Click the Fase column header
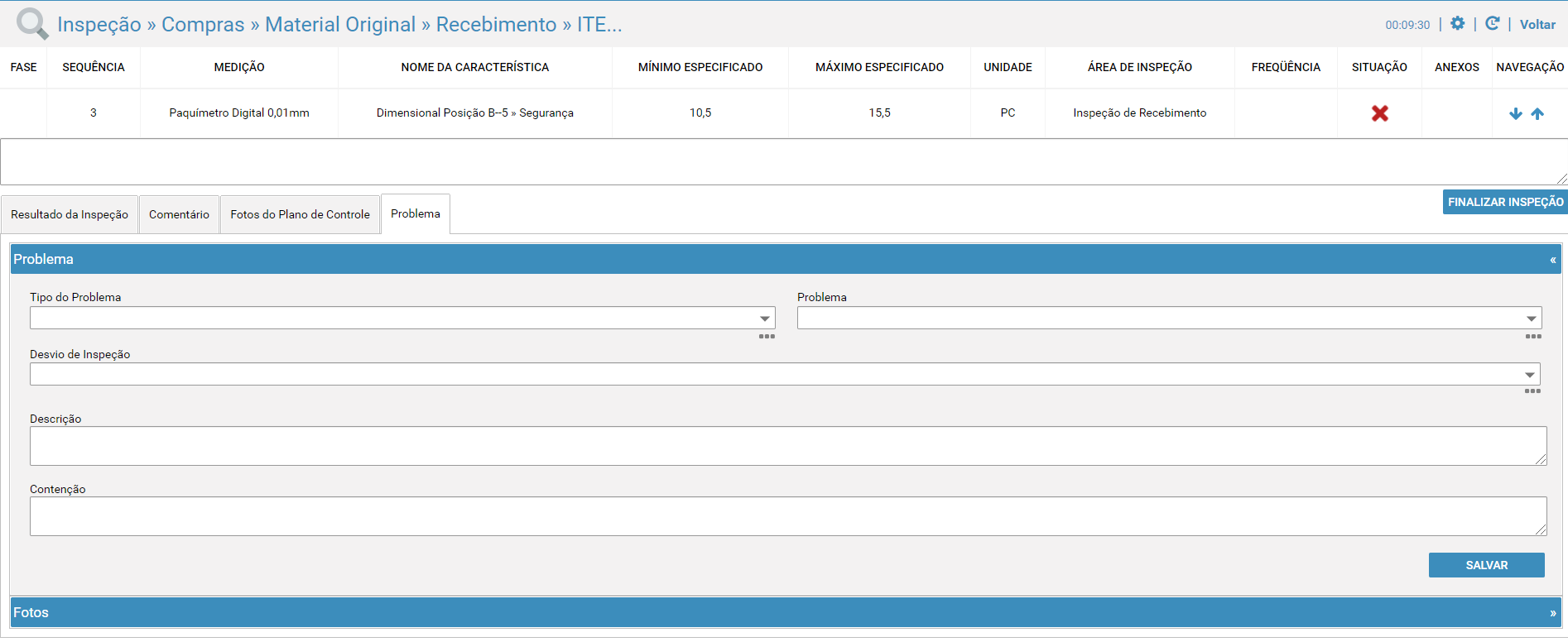The height and width of the screenshot is (642, 1568). pyautogui.click(x=23, y=67)
